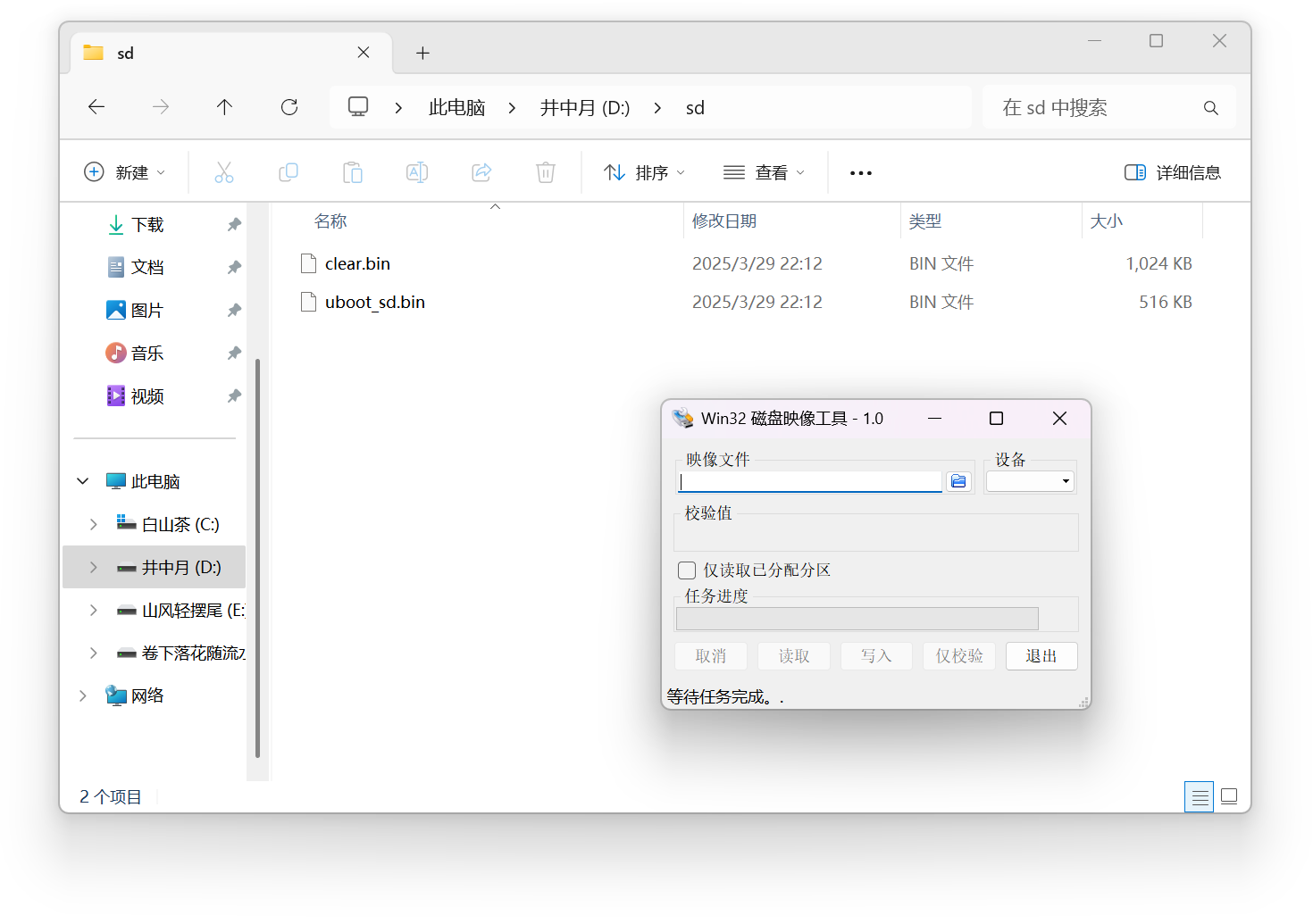Click the 查看 view menu
This screenshot has width=1313, height=924.
pyautogui.click(x=764, y=171)
